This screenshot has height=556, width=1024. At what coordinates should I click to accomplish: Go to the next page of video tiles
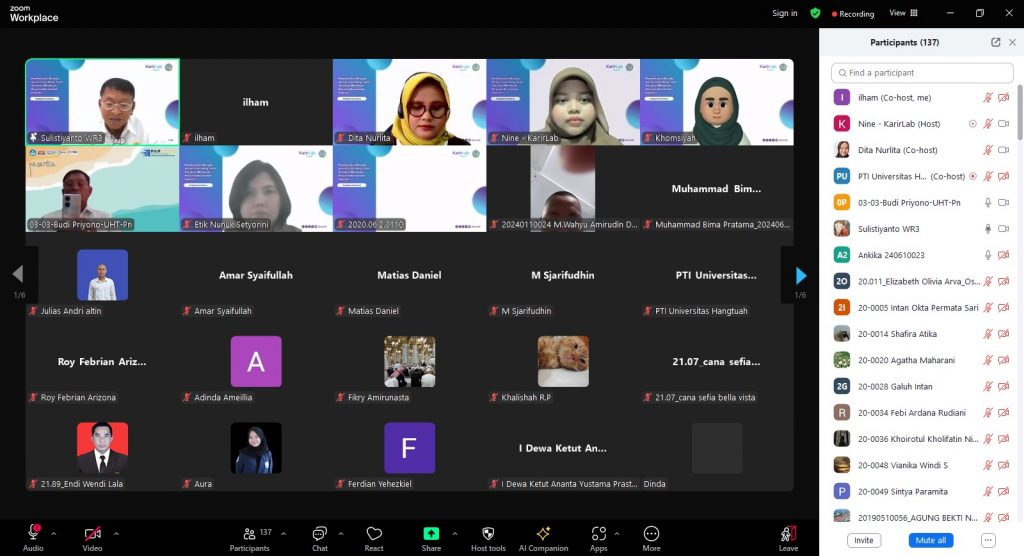(x=800, y=275)
